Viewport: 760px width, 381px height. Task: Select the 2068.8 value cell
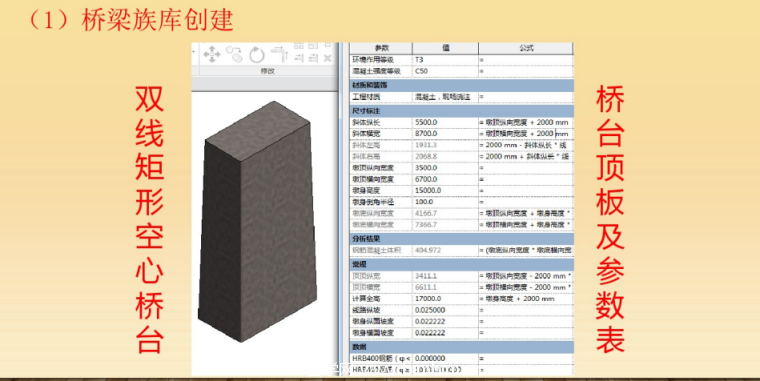(x=445, y=157)
